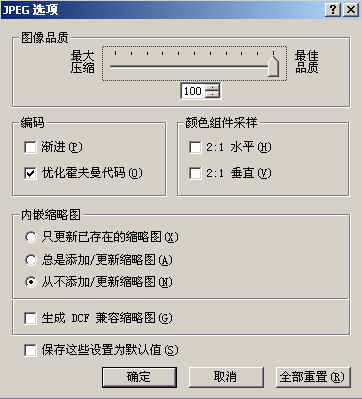Click the 取消 button
The height and width of the screenshot is (399, 362).
tap(226, 377)
